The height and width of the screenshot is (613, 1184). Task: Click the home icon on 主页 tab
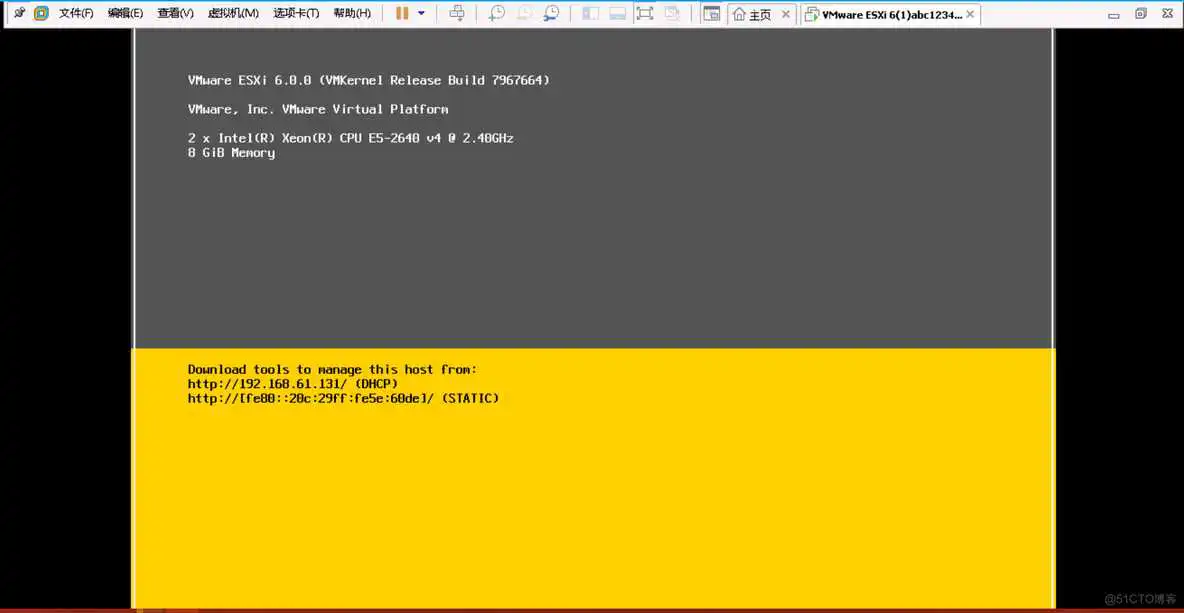739,14
